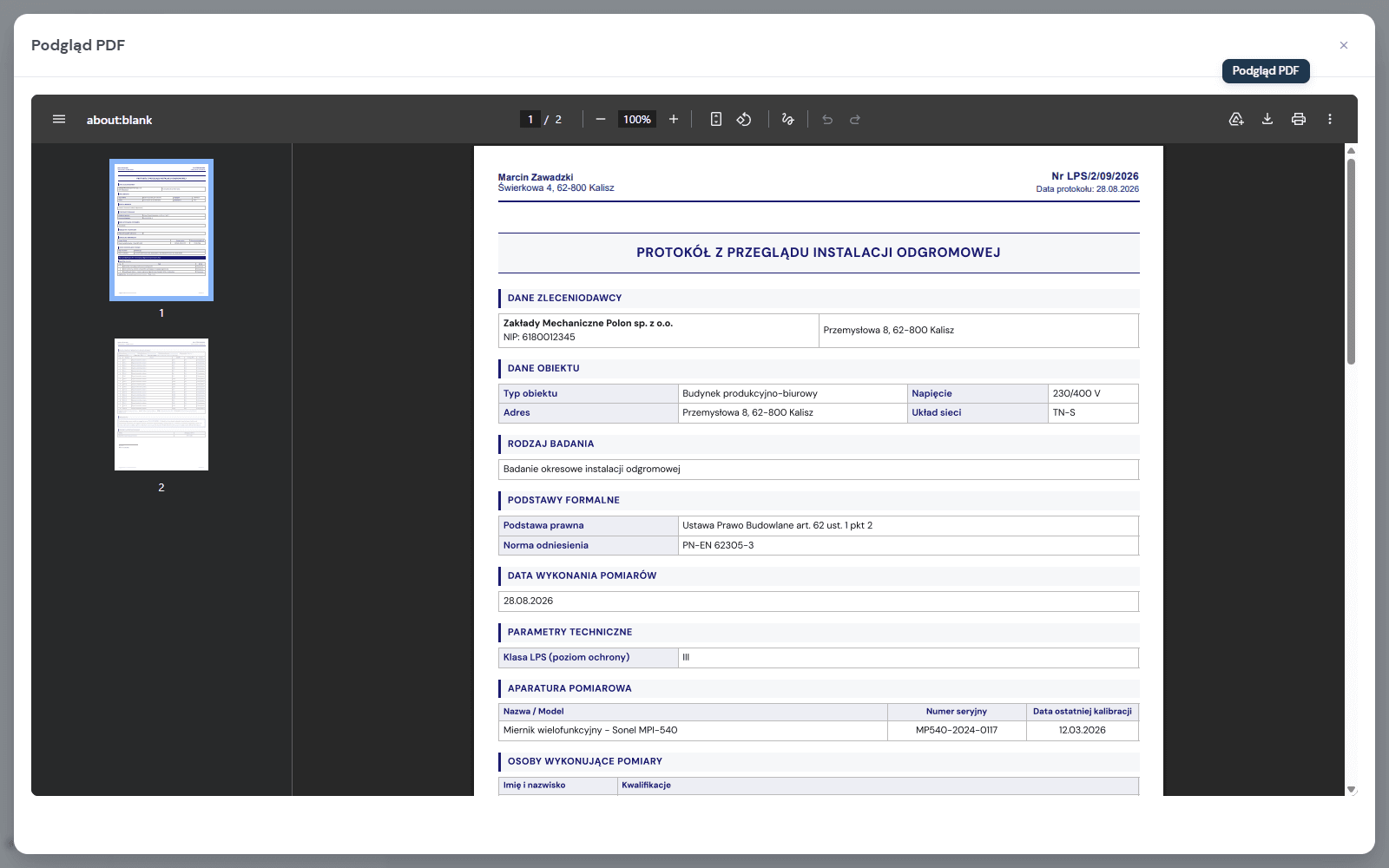Click 'Zakłady Mechaniczne Polon sp. z o.o.' text

coord(588,323)
